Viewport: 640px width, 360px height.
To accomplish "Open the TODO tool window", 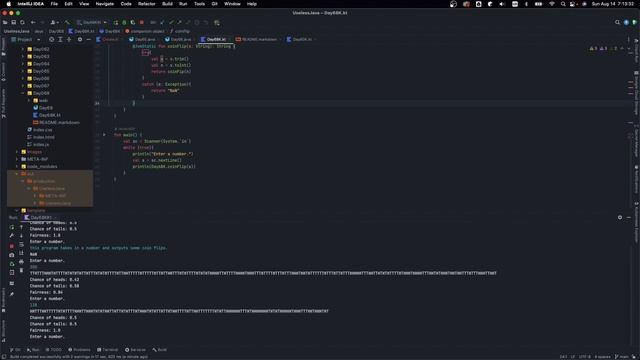I will pyautogui.click(x=54, y=350).
